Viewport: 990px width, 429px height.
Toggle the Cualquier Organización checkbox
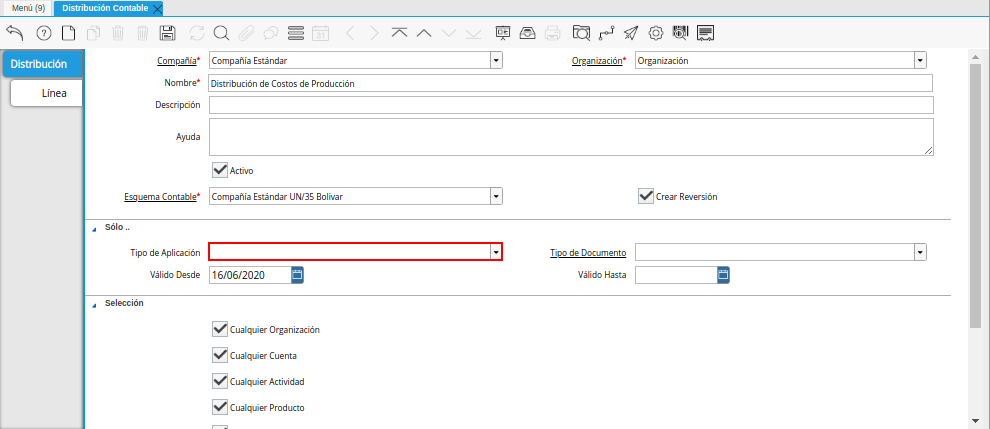(220, 329)
